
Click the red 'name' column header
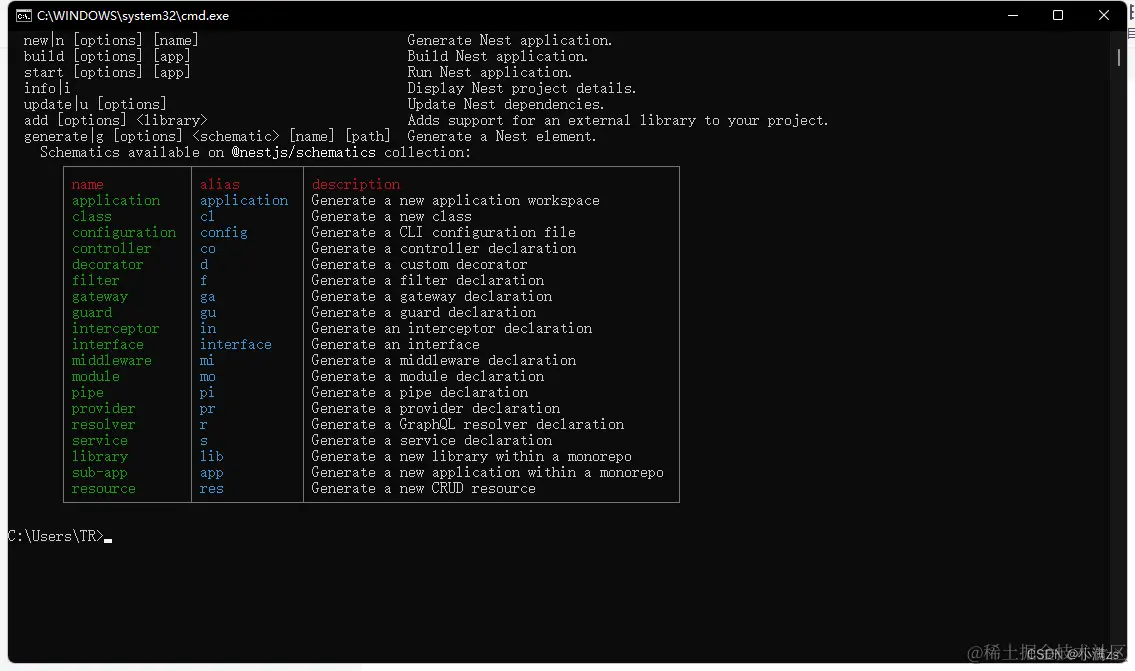coord(88,185)
